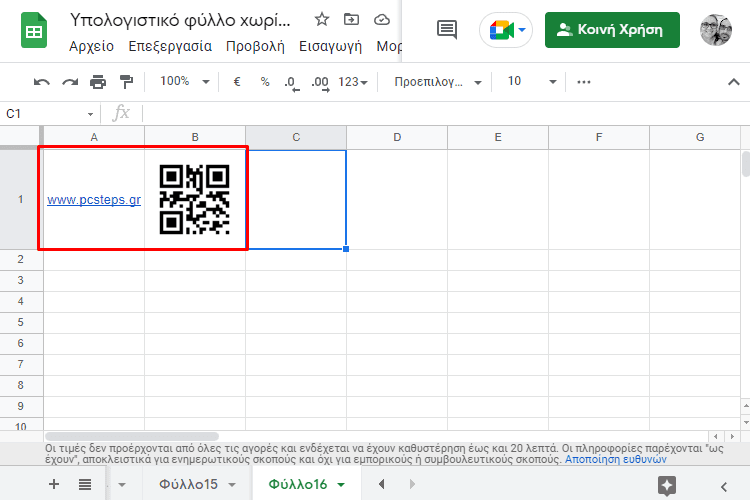Open the Google account avatar

coord(716,30)
